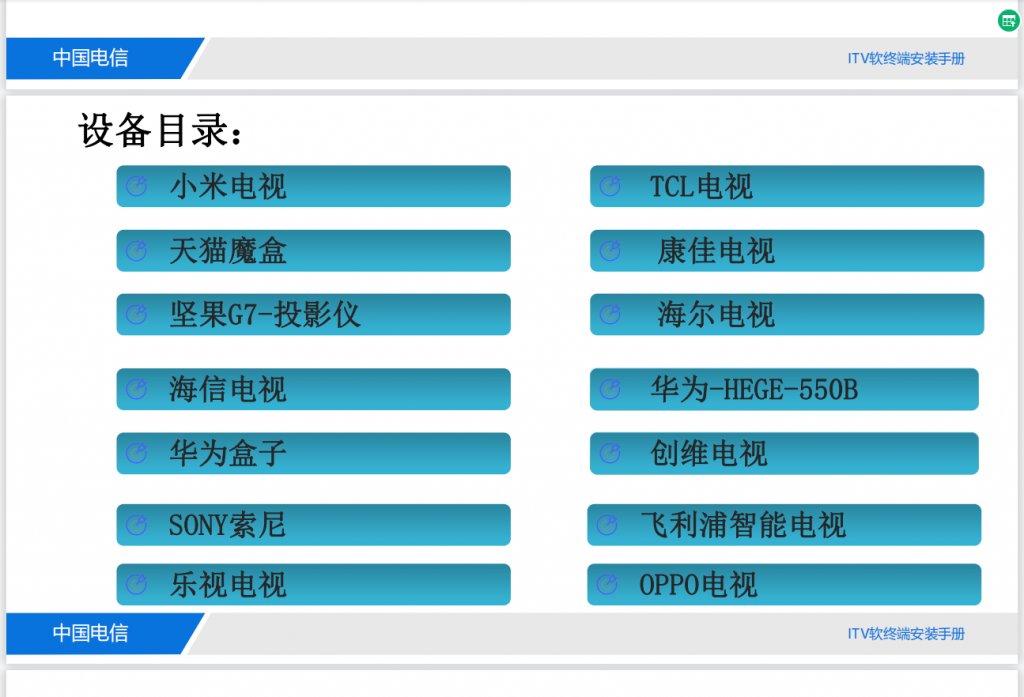Open the 华为盒子 section
The height and width of the screenshot is (697, 1024).
tap(313, 453)
